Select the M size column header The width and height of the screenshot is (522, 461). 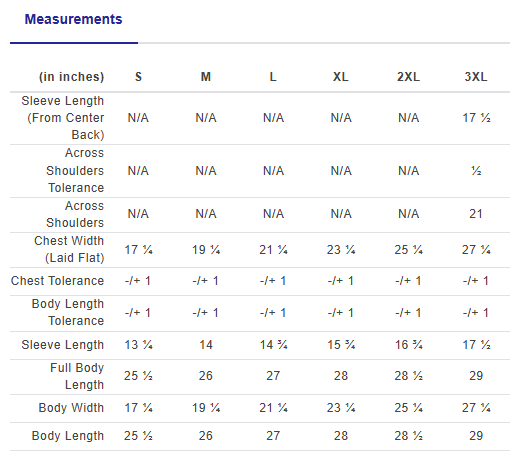point(206,77)
